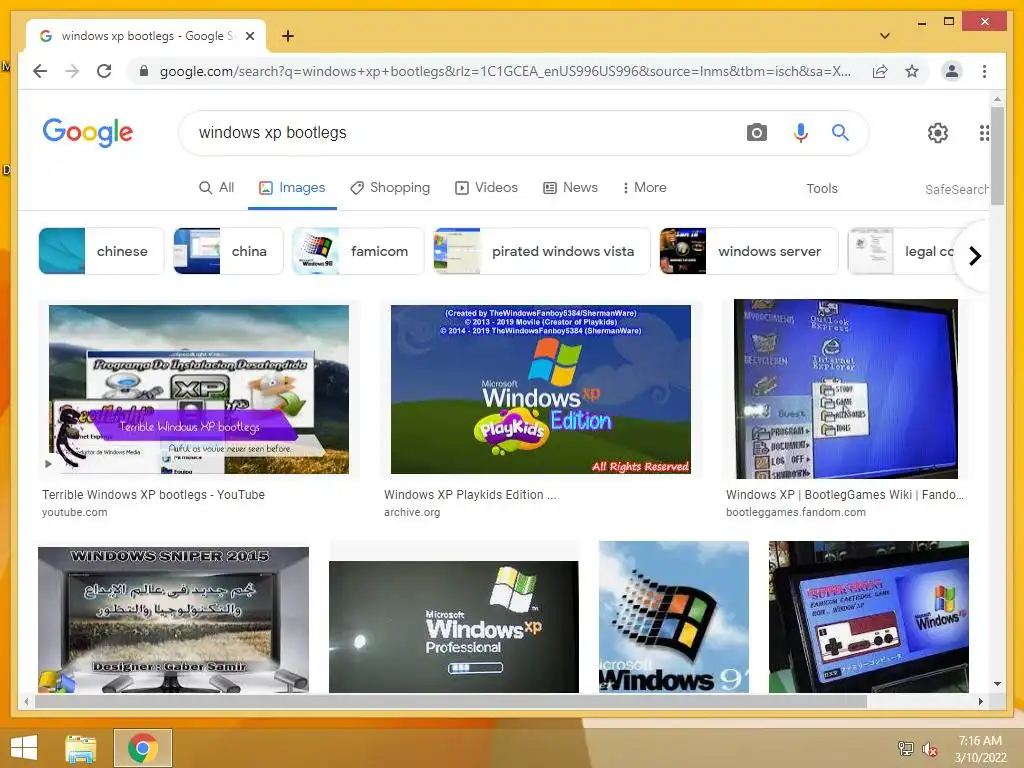Open the Windows XP Playkids Edition image

[x=541, y=389]
